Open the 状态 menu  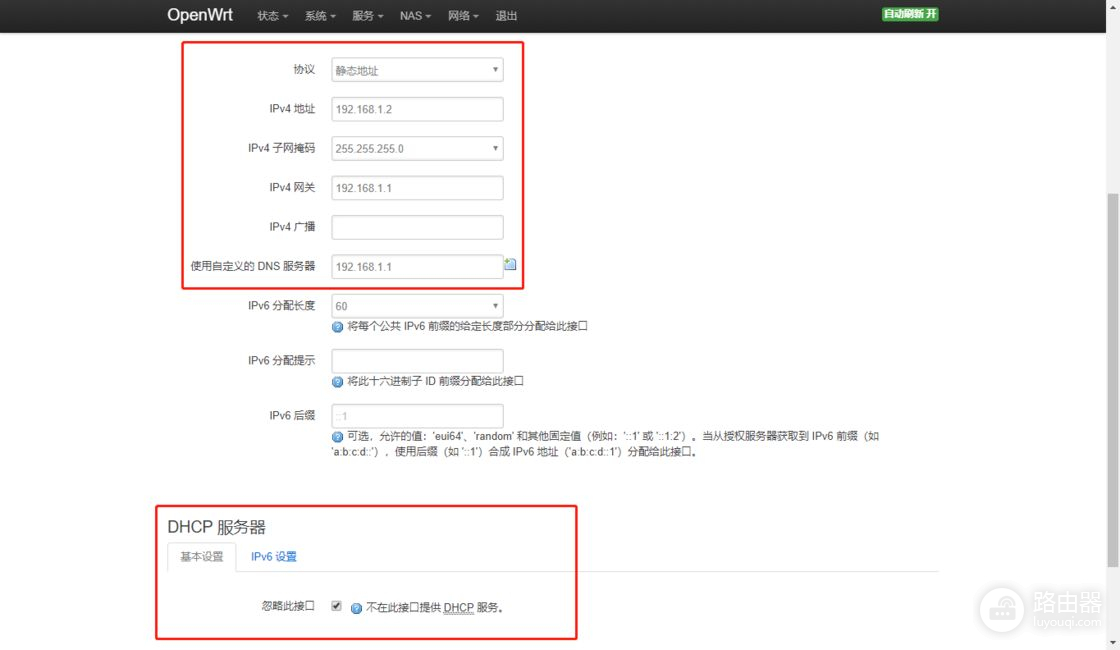point(272,16)
